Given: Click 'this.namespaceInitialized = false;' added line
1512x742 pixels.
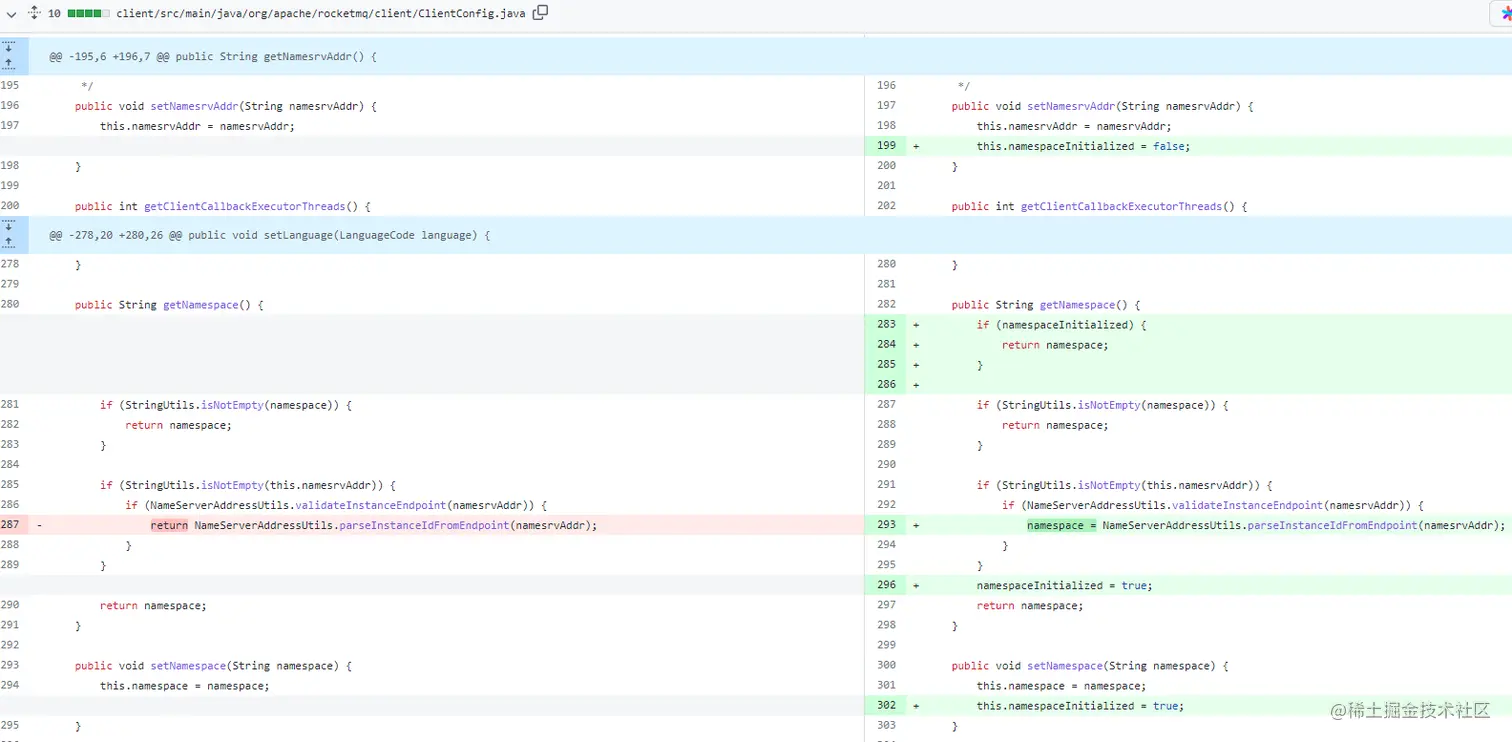Looking at the screenshot, I should (x=1084, y=146).
